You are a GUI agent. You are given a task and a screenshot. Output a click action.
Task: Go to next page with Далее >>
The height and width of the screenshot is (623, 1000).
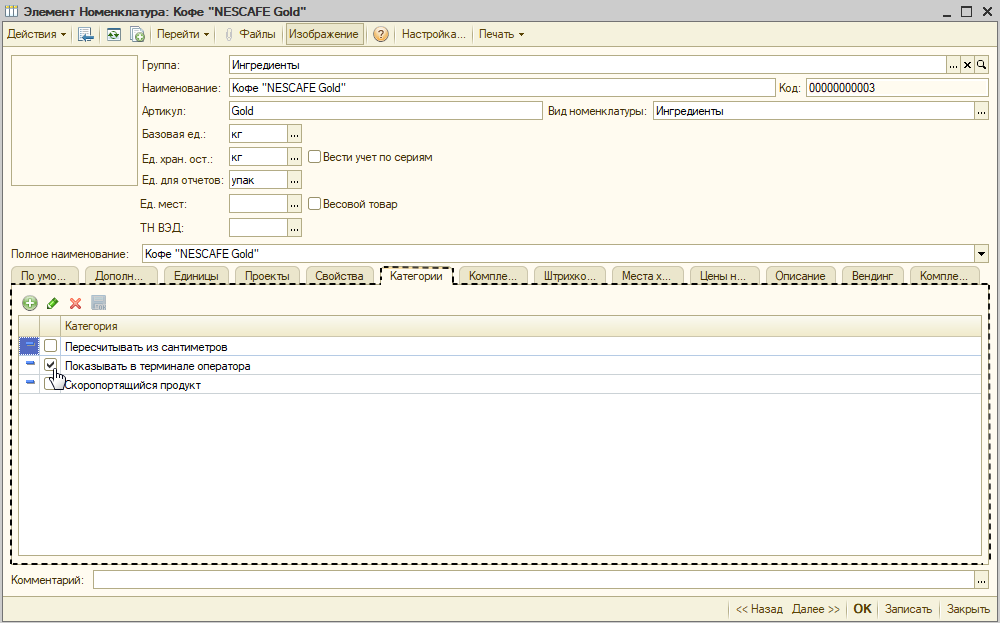(816, 609)
